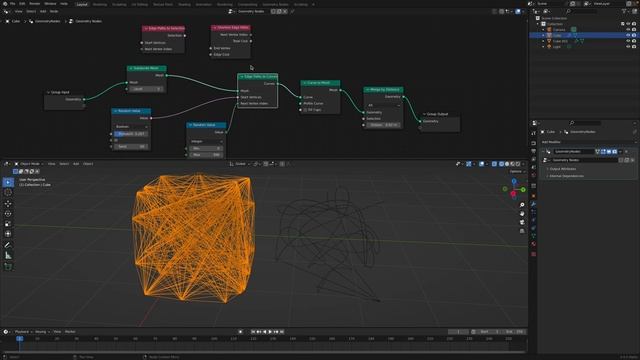Click GeometryNodes modifier name field

[x=573, y=151]
